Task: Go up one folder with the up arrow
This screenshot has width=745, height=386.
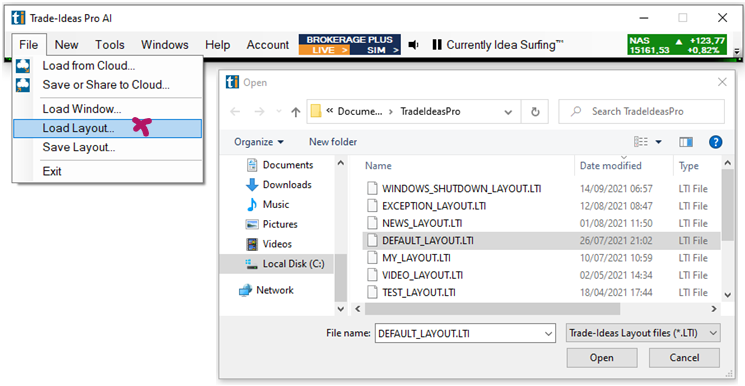Action: tap(296, 112)
